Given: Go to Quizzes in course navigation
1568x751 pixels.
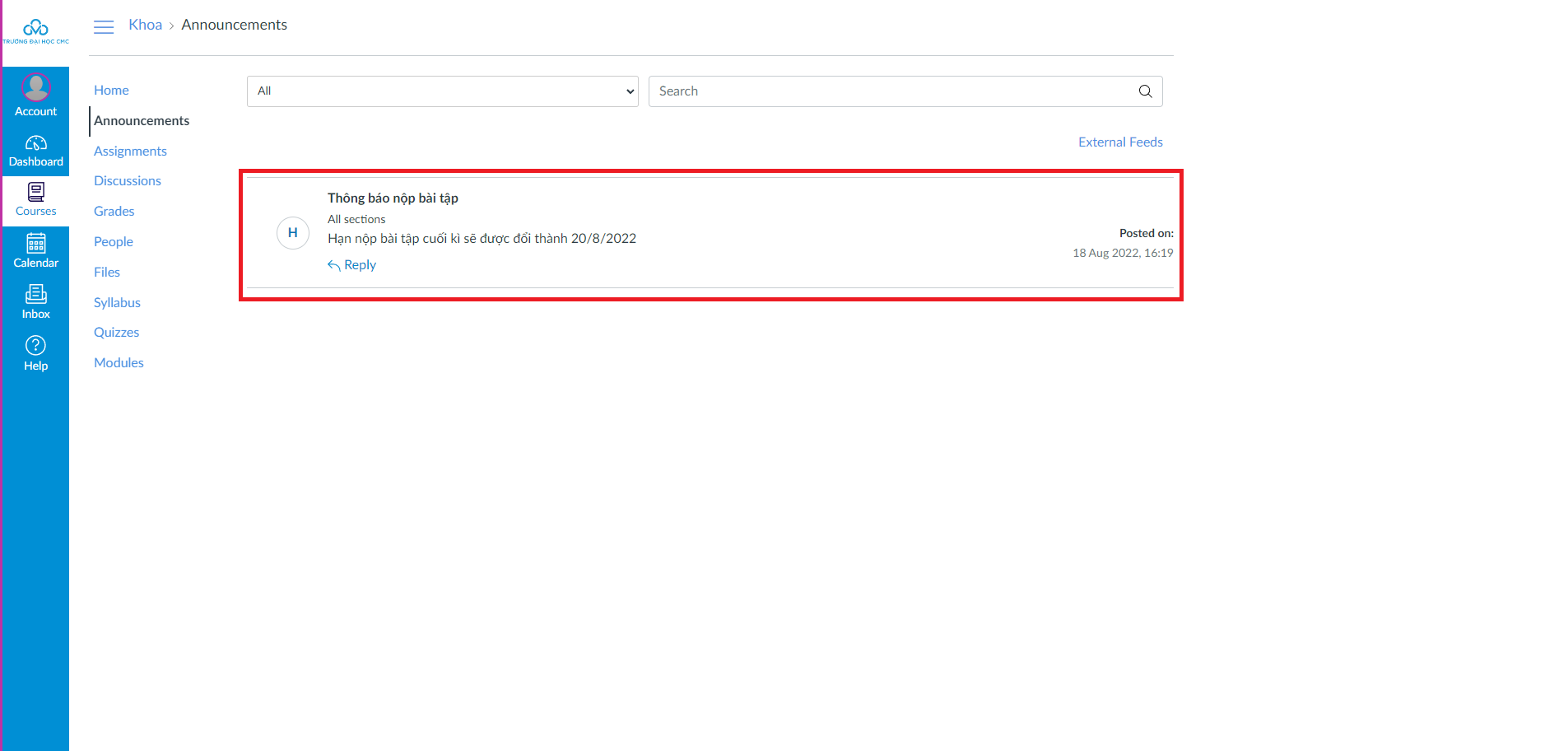Looking at the screenshot, I should tap(116, 333).
